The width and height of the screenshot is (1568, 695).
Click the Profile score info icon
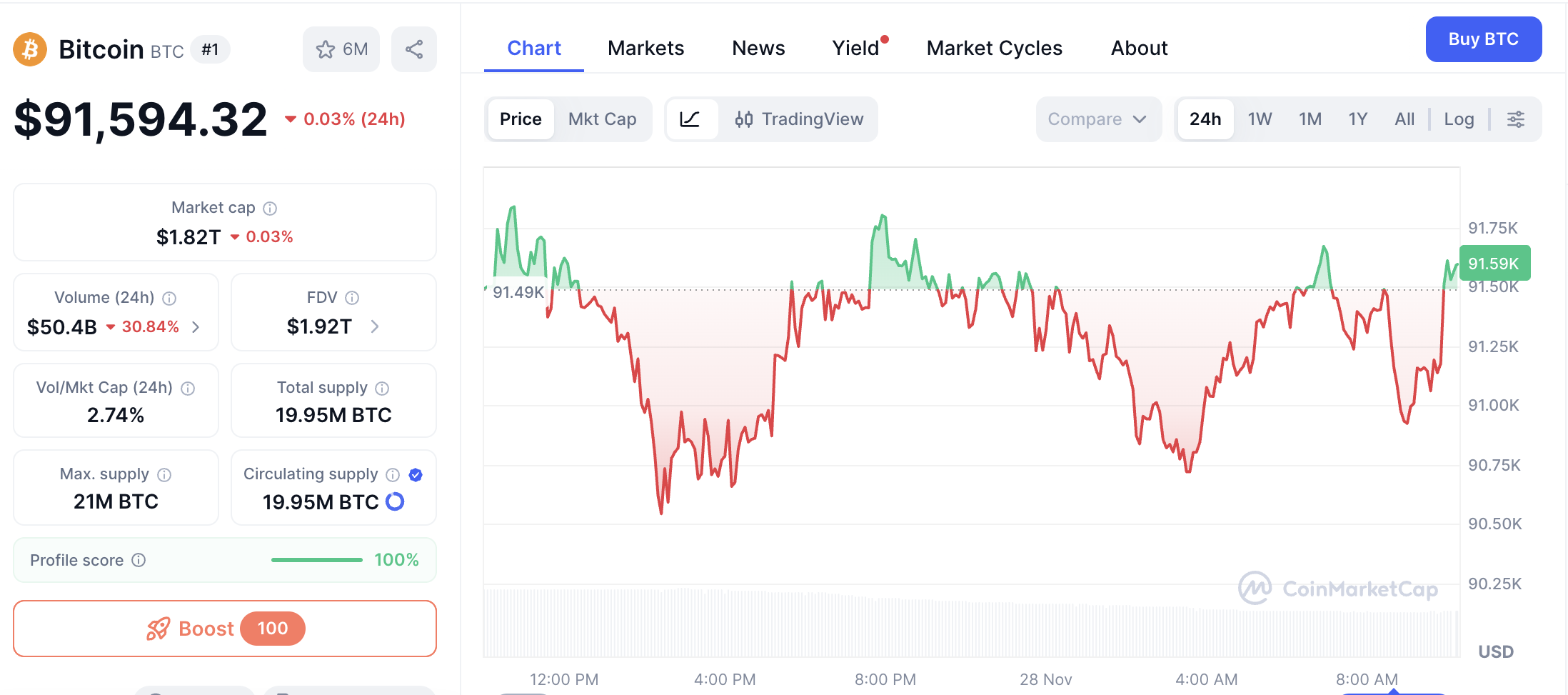[x=139, y=561]
